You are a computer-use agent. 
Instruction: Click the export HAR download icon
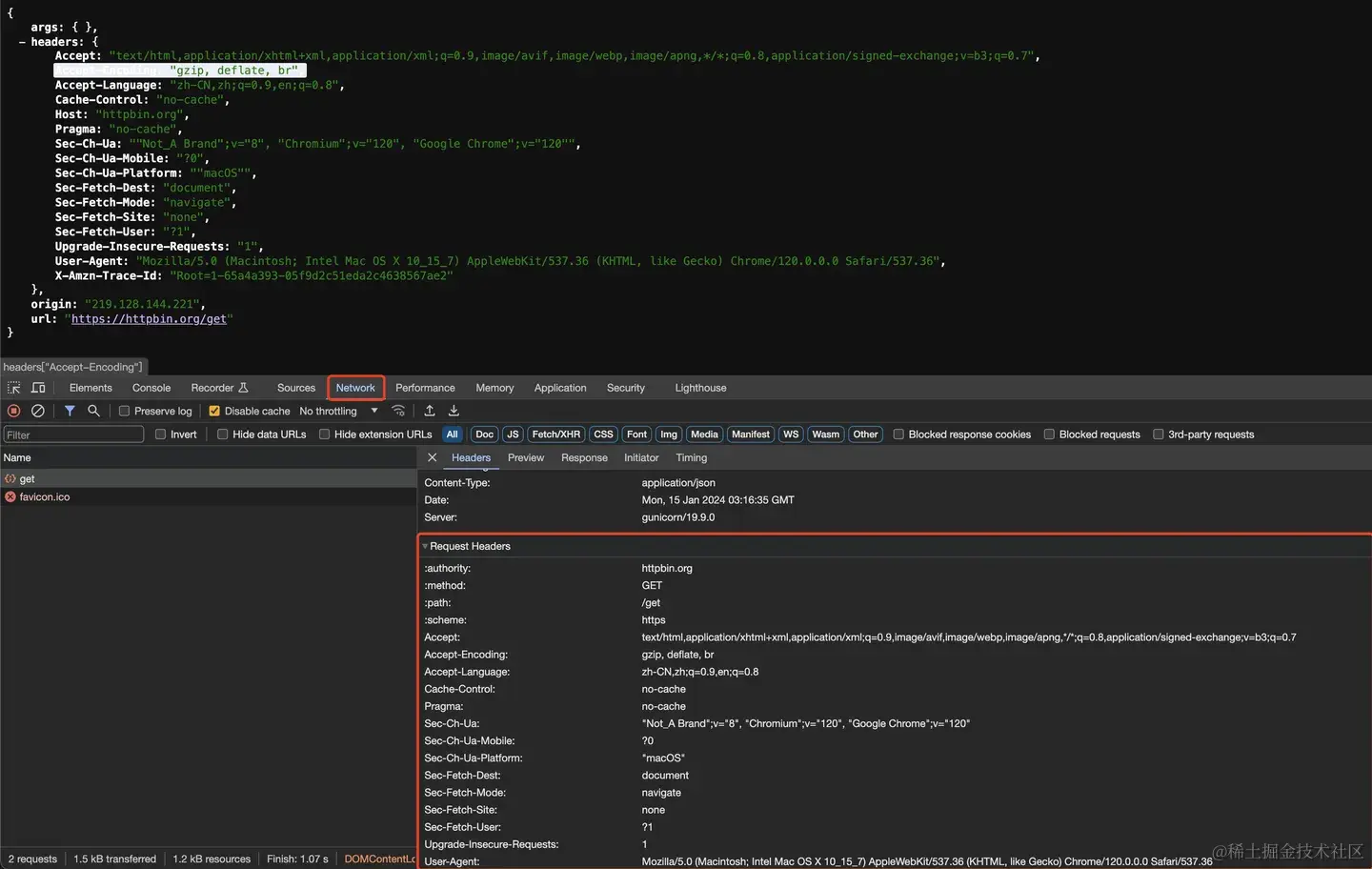click(454, 411)
